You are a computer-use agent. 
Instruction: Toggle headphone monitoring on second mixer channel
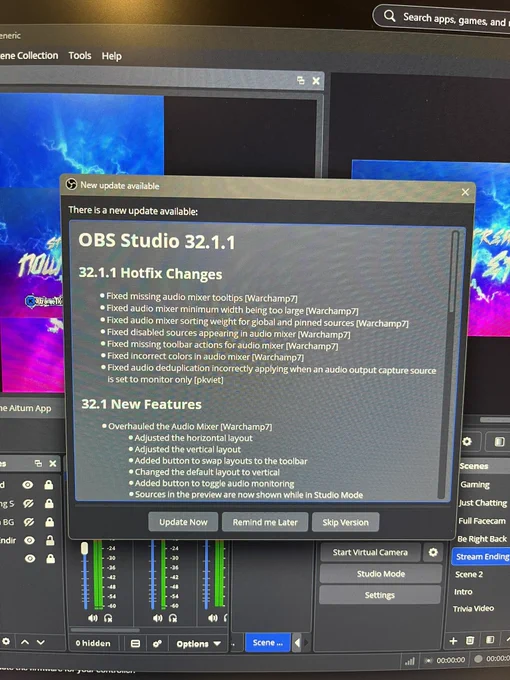[173, 618]
